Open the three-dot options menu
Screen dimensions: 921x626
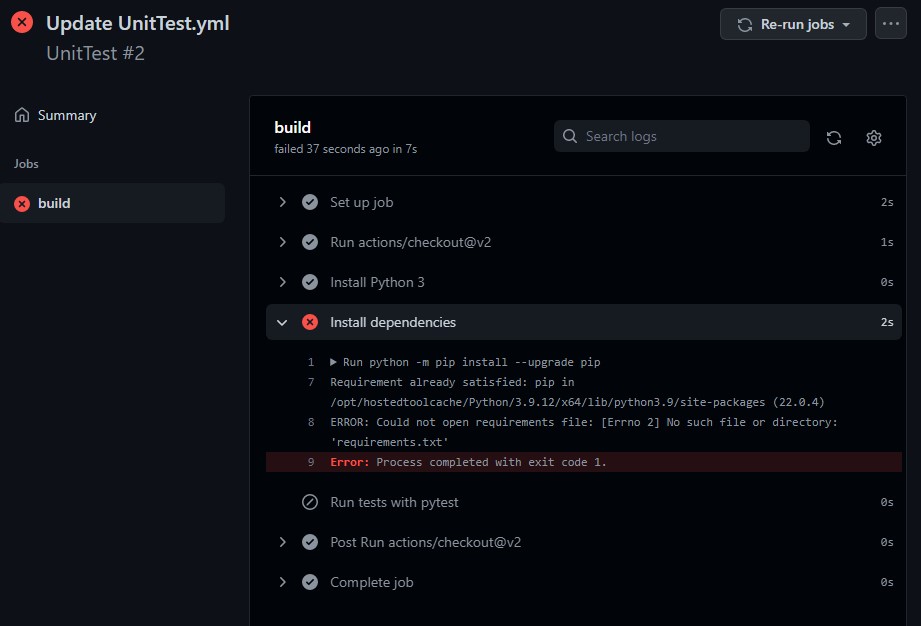coord(890,23)
